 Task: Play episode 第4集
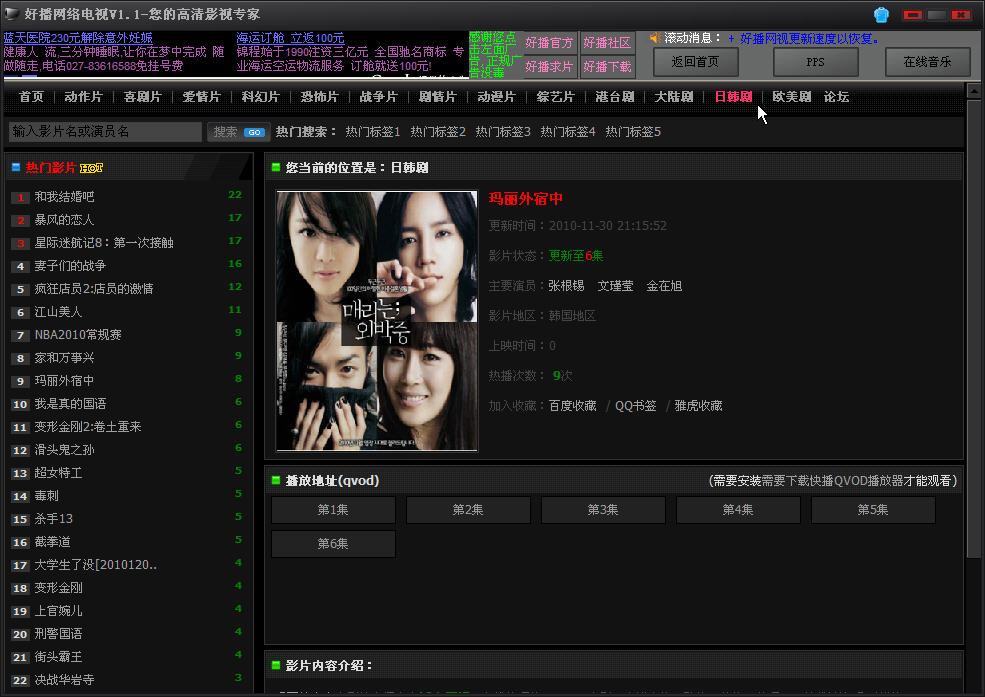click(738, 510)
